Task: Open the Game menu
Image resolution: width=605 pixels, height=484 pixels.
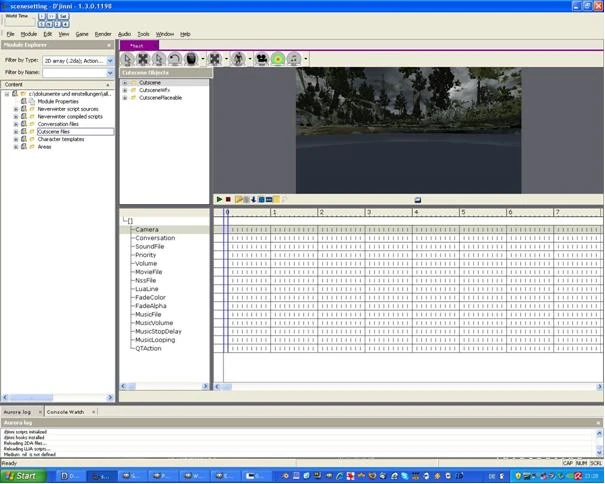Action: tap(82, 34)
